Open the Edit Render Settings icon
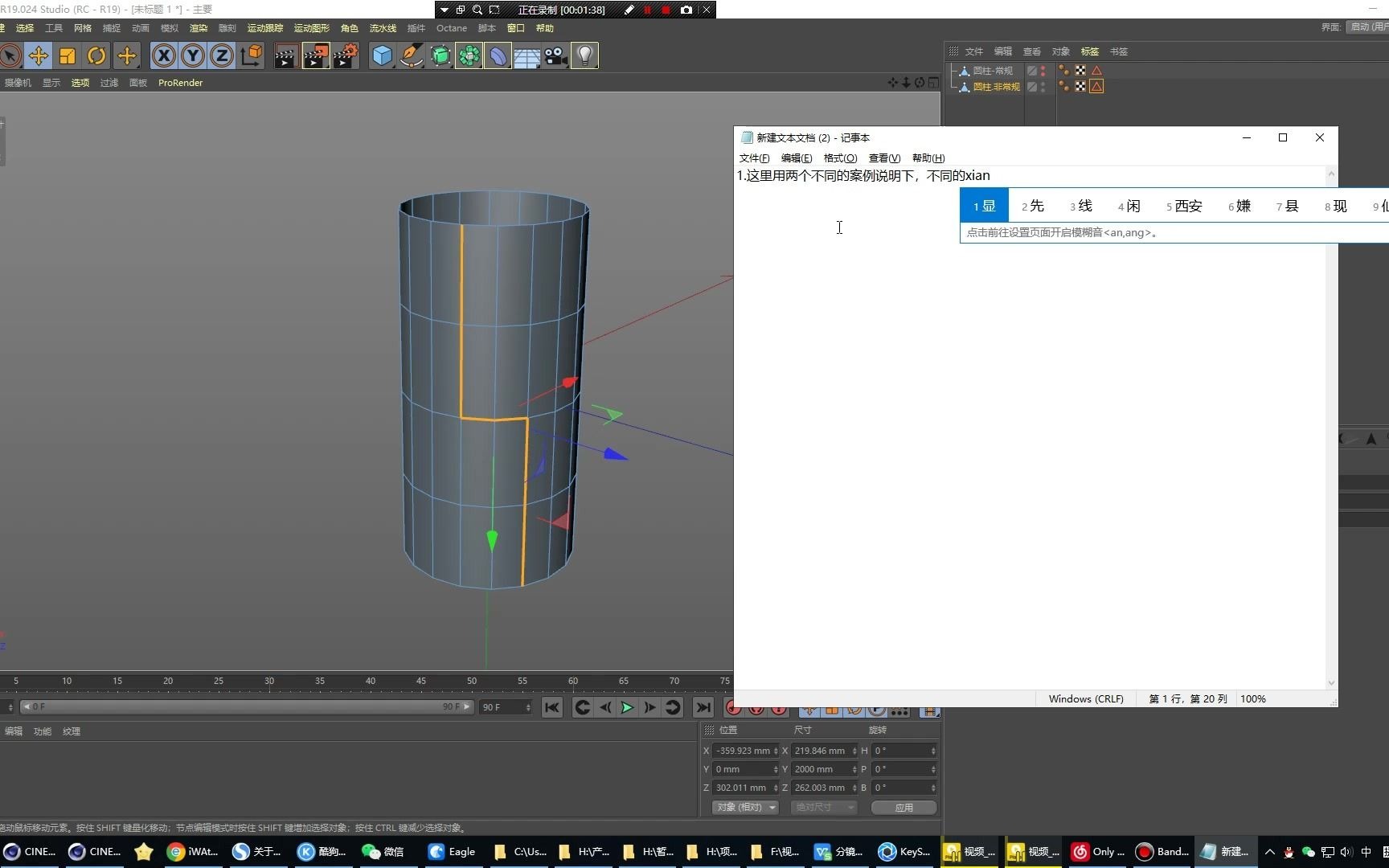The image size is (1389, 868). [346, 55]
